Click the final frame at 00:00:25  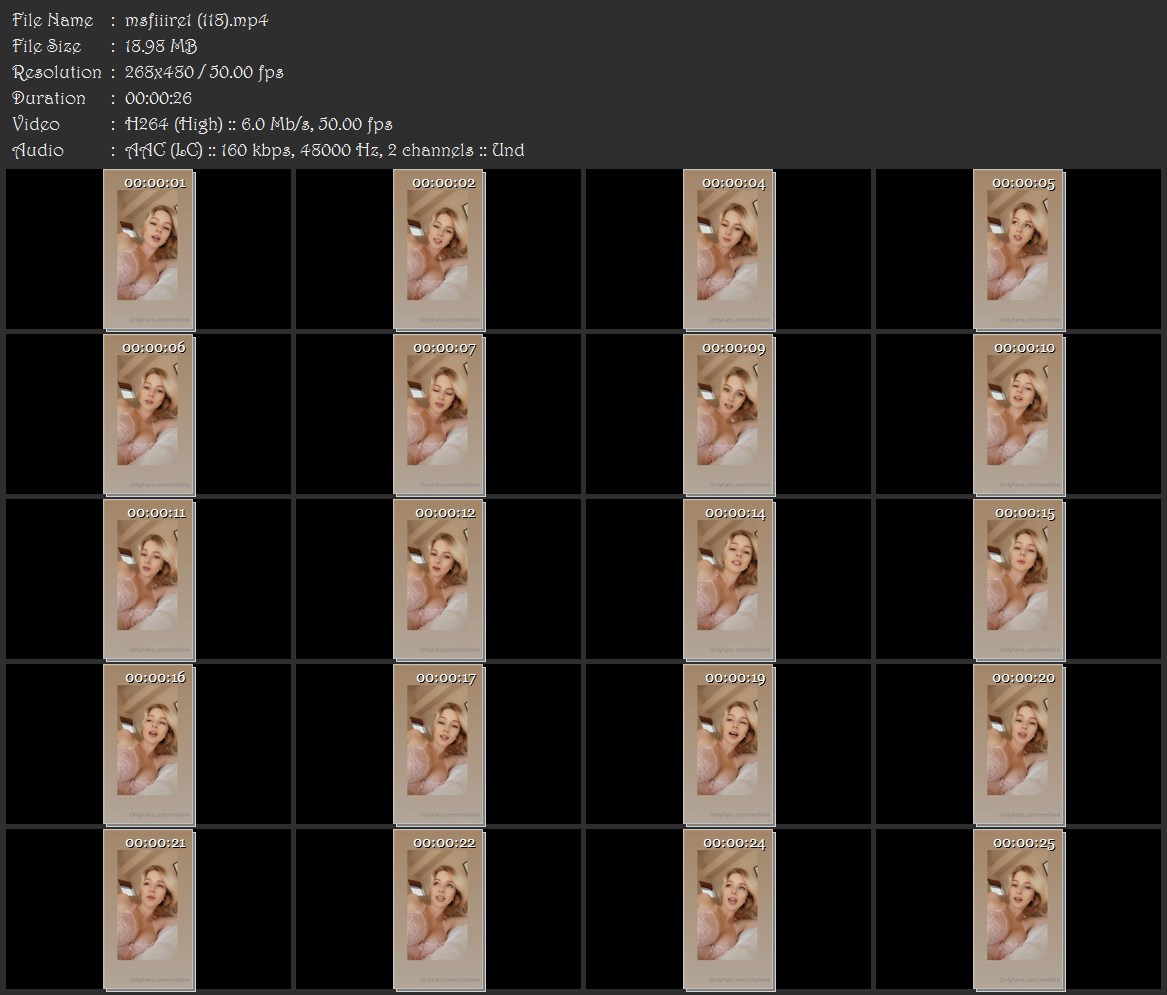pyautogui.click(x=1019, y=910)
